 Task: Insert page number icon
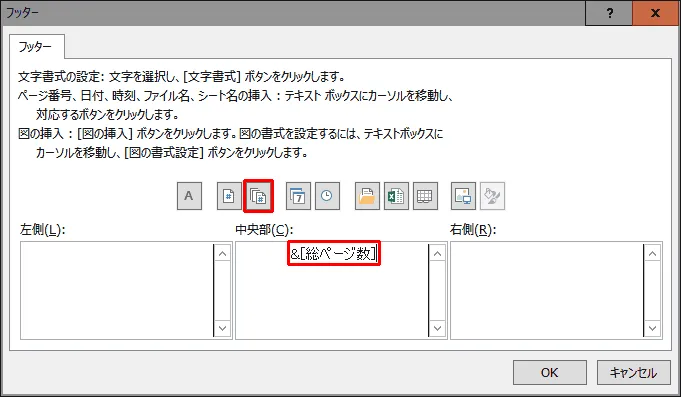229,196
